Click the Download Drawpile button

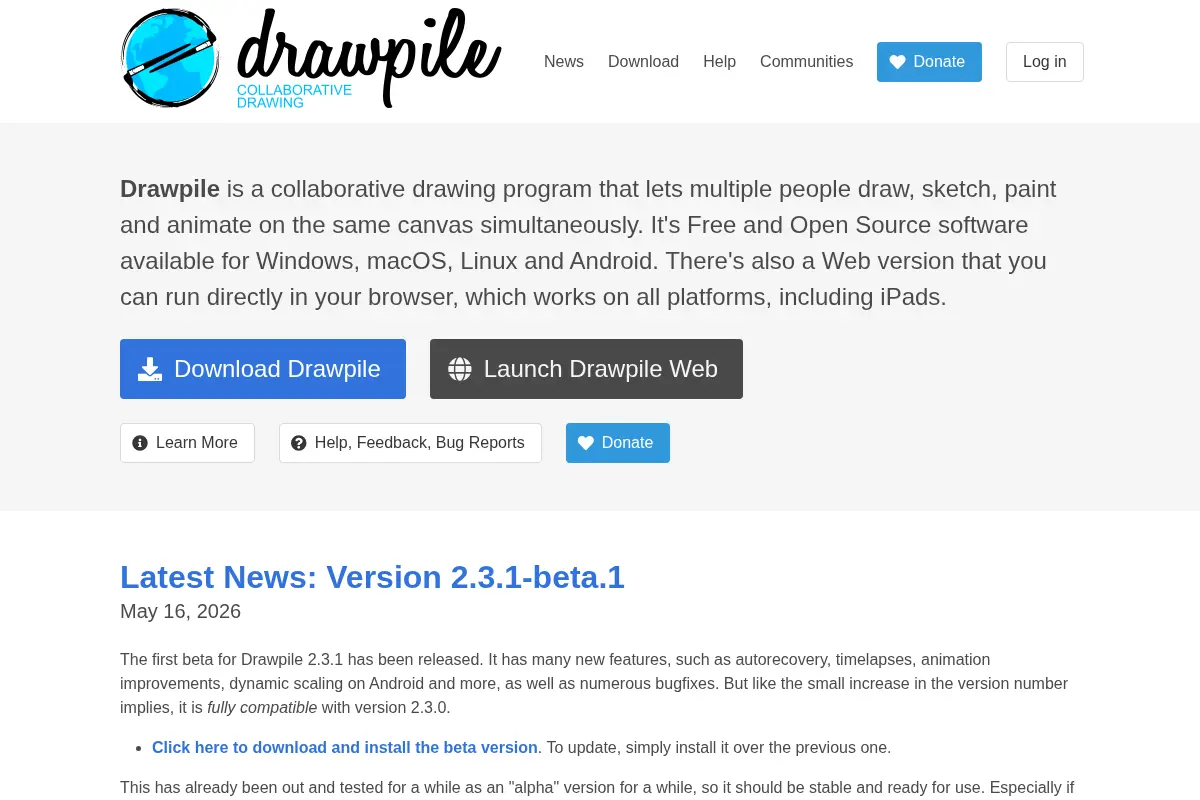(263, 369)
